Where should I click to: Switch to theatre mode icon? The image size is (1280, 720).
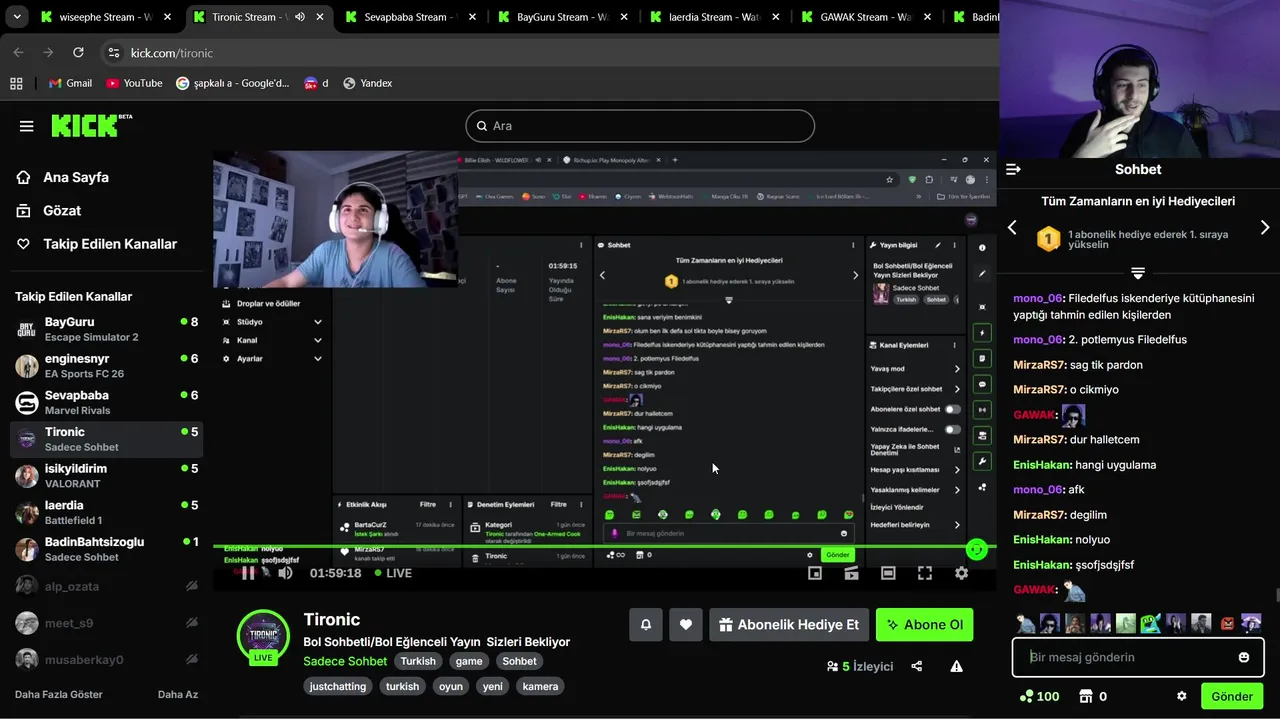tap(888, 573)
